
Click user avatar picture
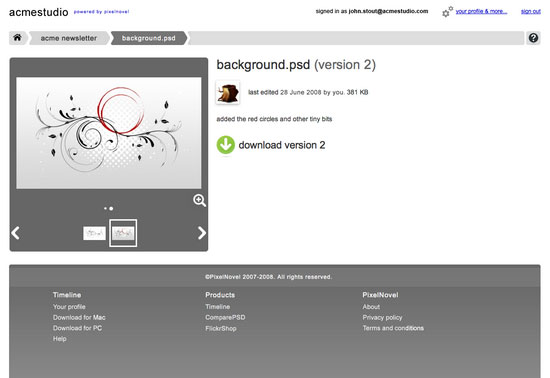pos(228,93)
